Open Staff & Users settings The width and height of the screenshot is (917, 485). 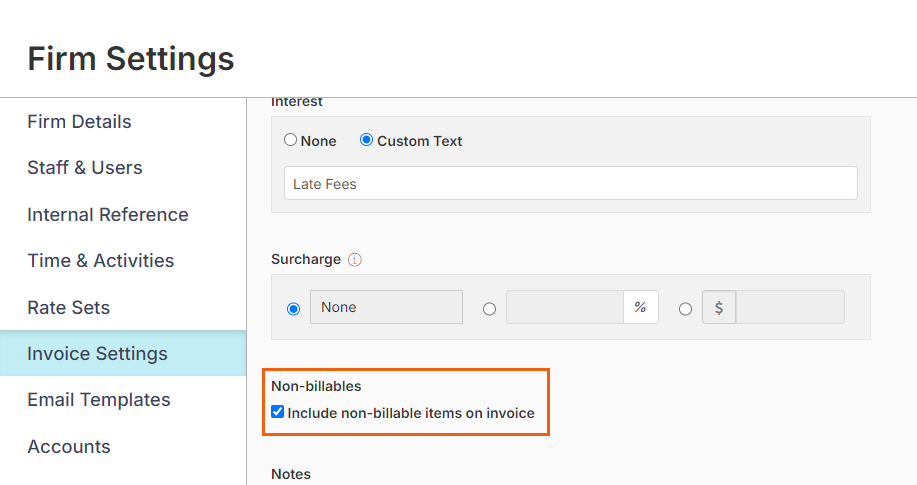[85, 168]
